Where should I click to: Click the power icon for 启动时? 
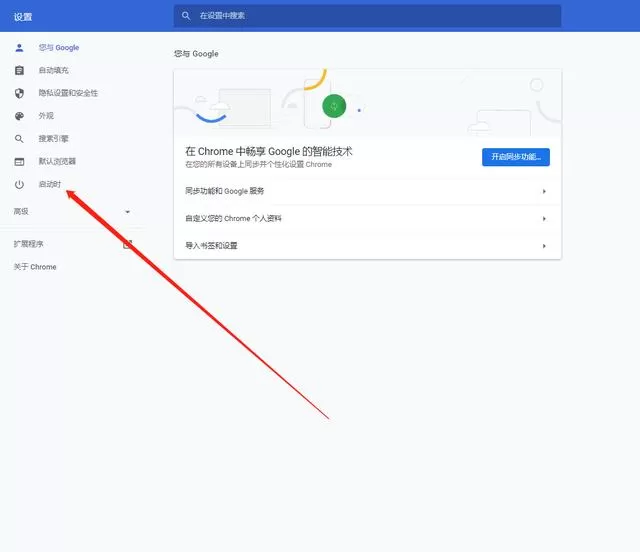[x=19, y=185]
